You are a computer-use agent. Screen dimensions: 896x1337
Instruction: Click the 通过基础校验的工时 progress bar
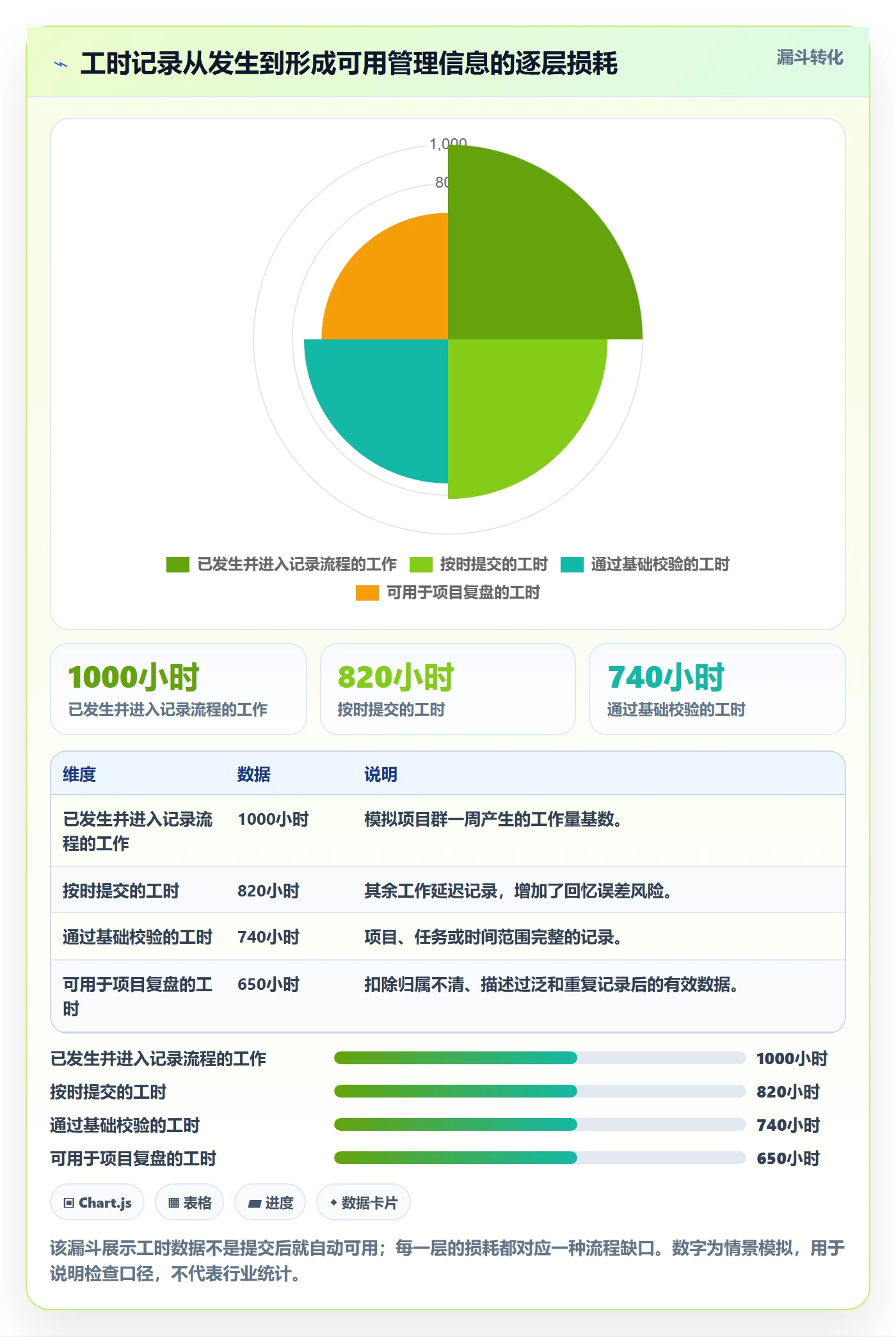540,1124
